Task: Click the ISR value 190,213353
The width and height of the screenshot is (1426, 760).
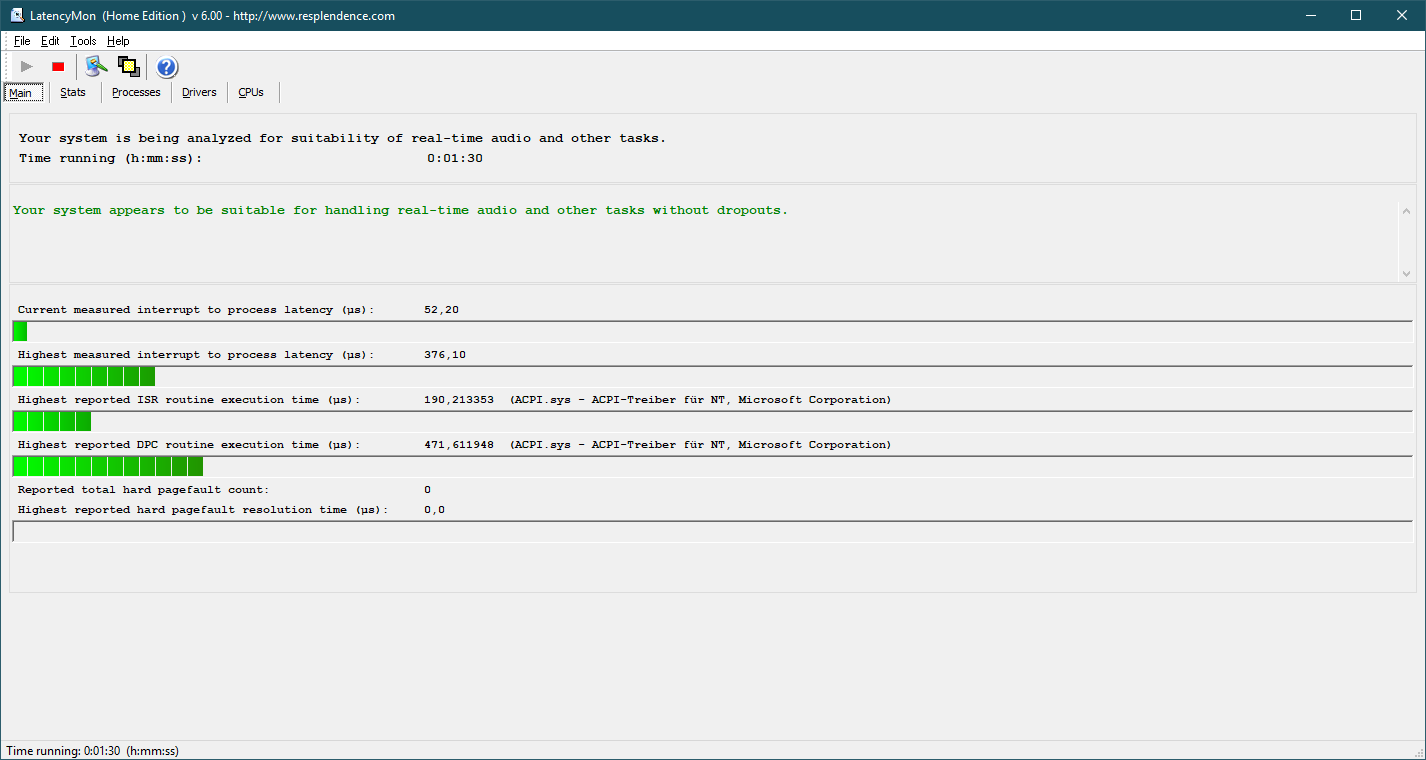Action: tap(458, 400)
